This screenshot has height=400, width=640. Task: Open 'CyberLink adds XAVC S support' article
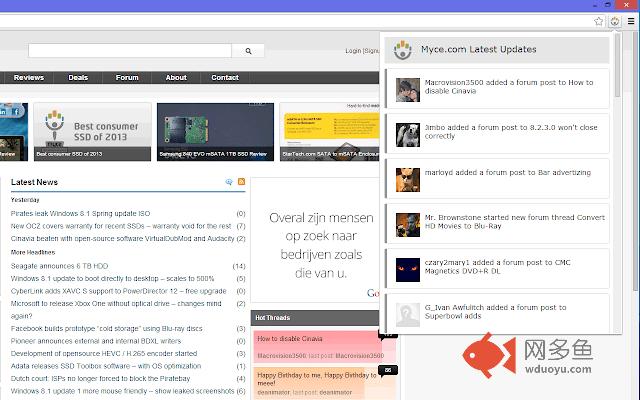pyautogui.click(x=118, y=291)
